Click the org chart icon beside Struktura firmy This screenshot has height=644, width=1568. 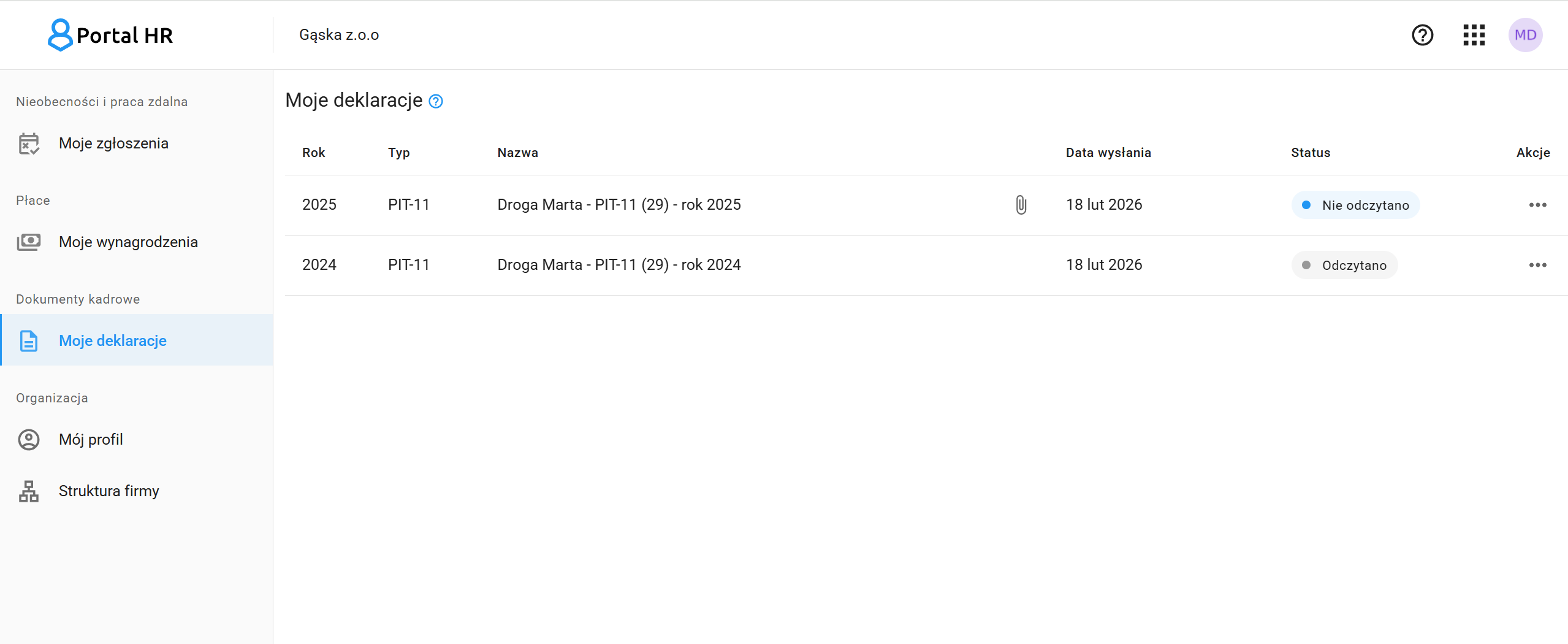[x=29, y=491]
